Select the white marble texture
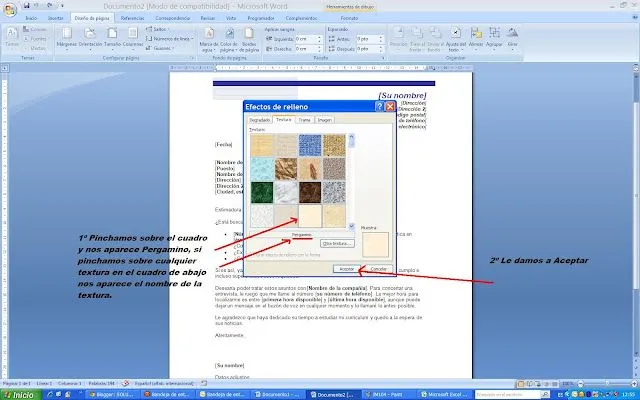 (286, 193)
